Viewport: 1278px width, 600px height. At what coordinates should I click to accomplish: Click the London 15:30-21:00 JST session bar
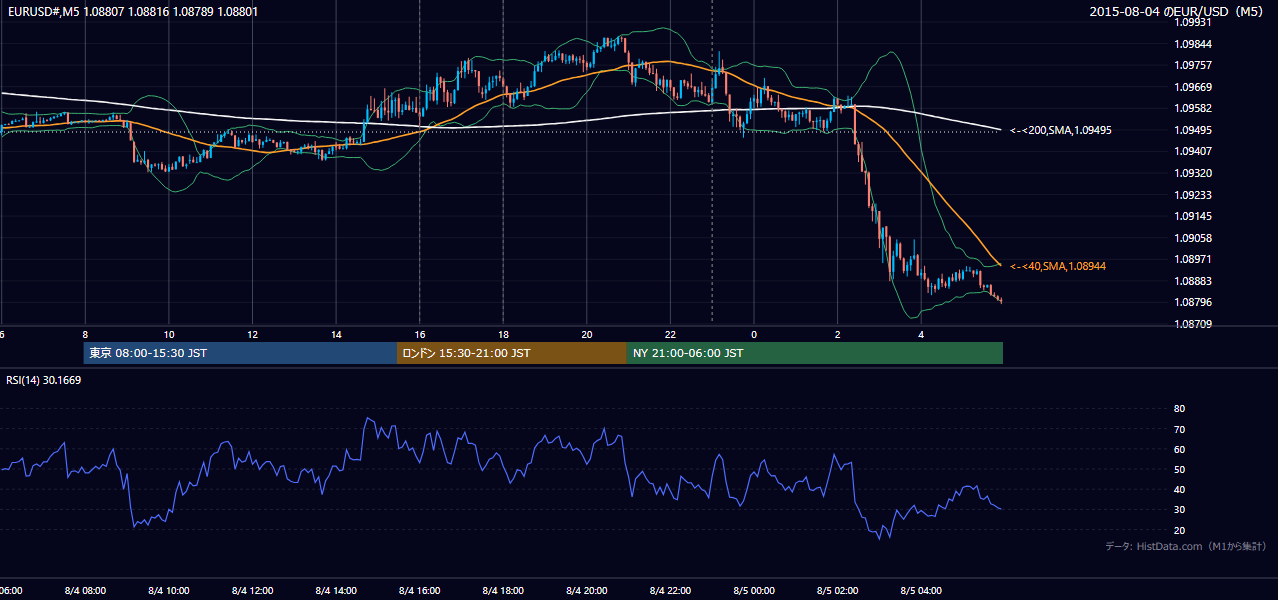point(512,353)
